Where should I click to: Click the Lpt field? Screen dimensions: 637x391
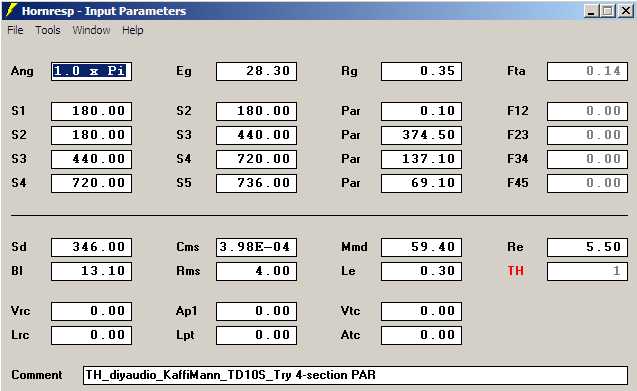(256, 335)
